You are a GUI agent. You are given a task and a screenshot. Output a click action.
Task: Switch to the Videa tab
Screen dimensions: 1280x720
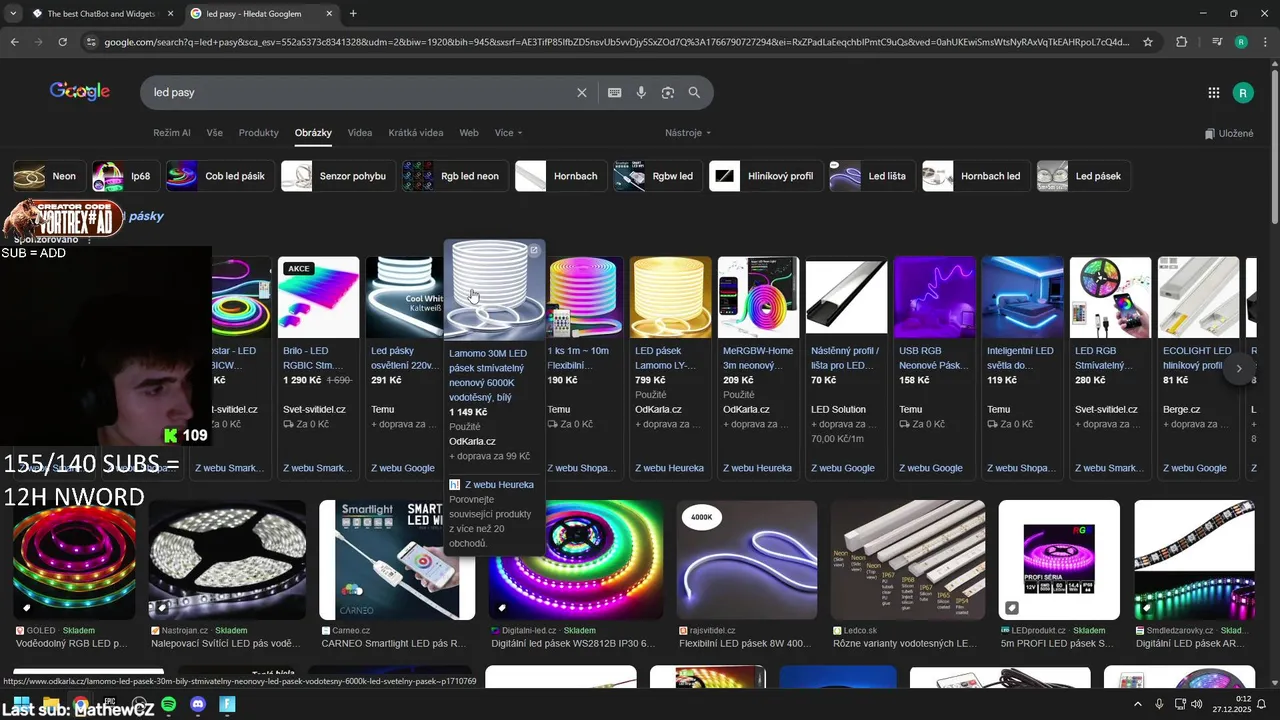pos(360,133)
